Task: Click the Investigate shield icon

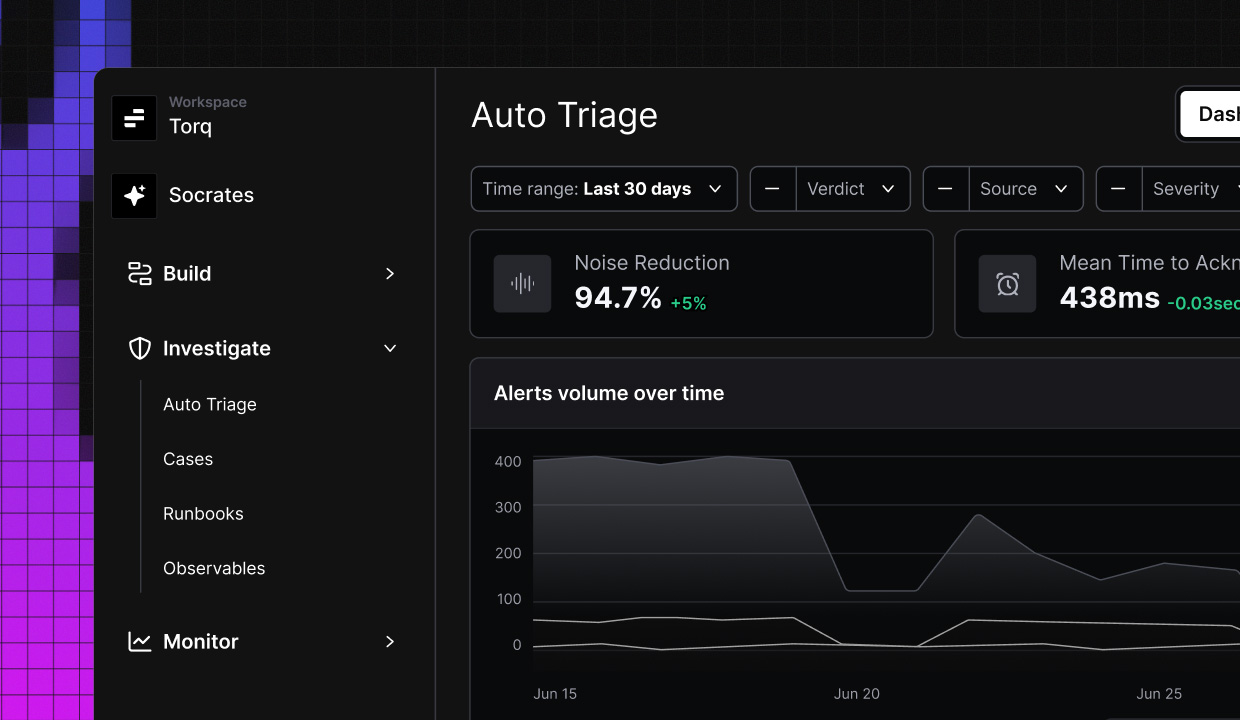Action: pos(140,348)
